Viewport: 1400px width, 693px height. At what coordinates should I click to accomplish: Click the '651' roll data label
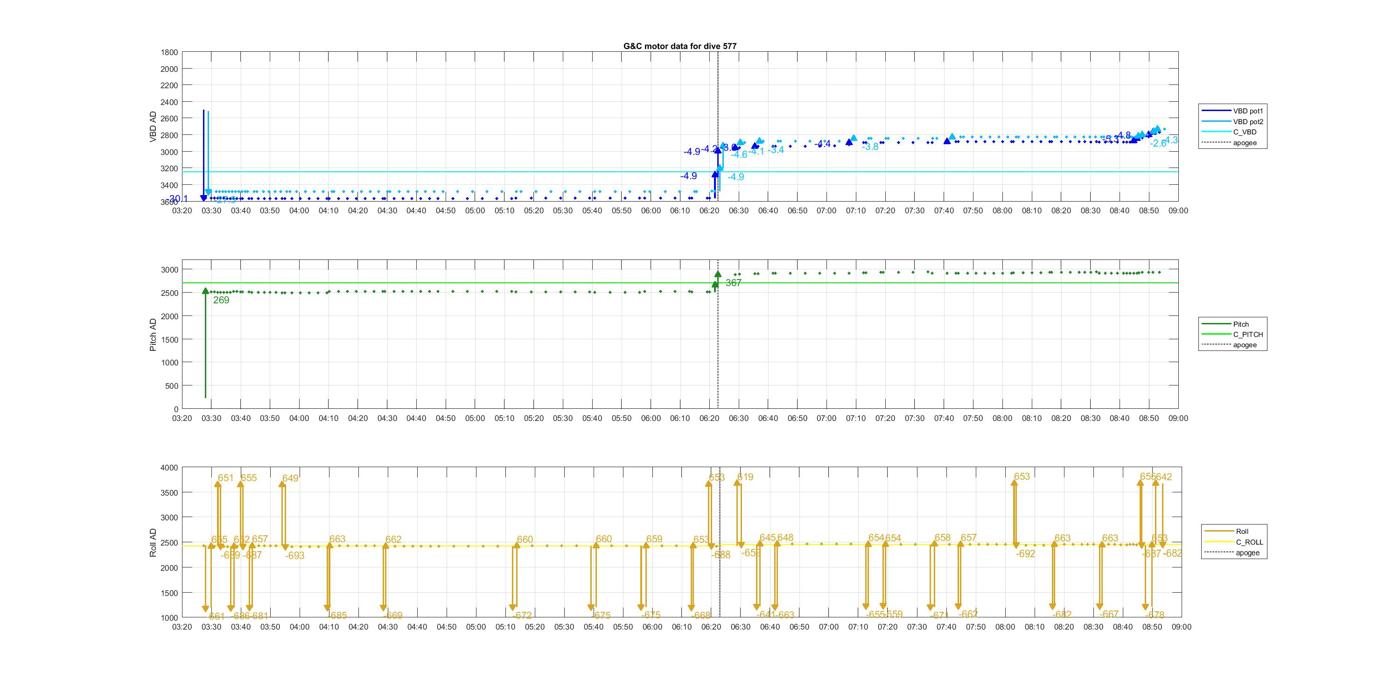pos(225,478)
